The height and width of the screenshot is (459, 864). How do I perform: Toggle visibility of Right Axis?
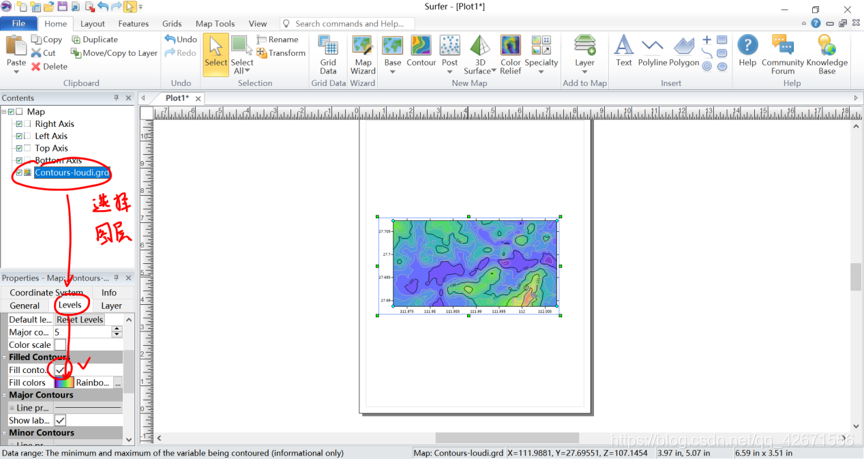[x=19, y=124]
